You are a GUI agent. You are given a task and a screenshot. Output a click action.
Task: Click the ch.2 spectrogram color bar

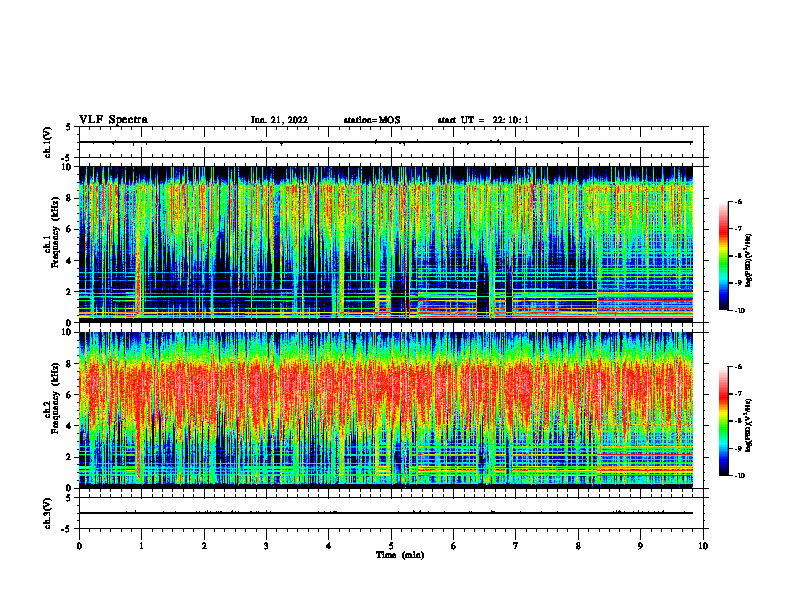(724, 421)
